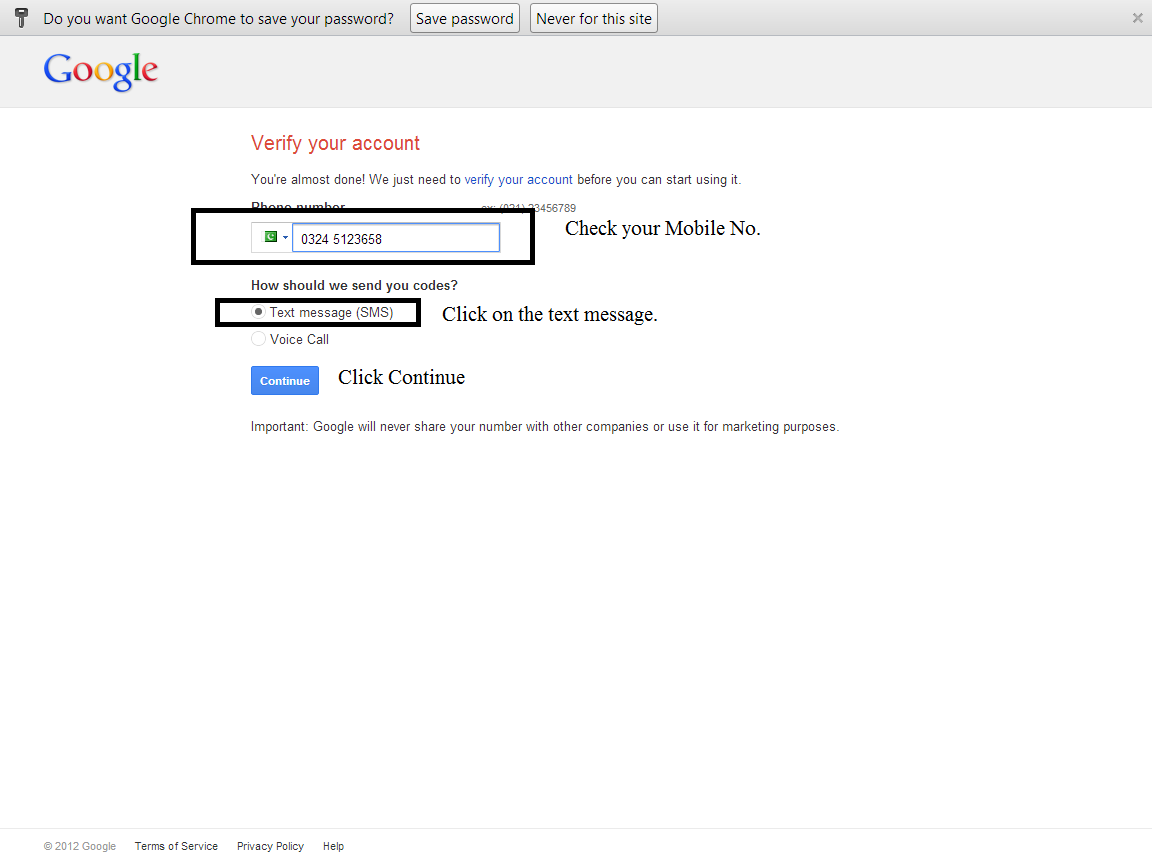
Task: Click the © 2012 Google text
Action: pos(79,846)
